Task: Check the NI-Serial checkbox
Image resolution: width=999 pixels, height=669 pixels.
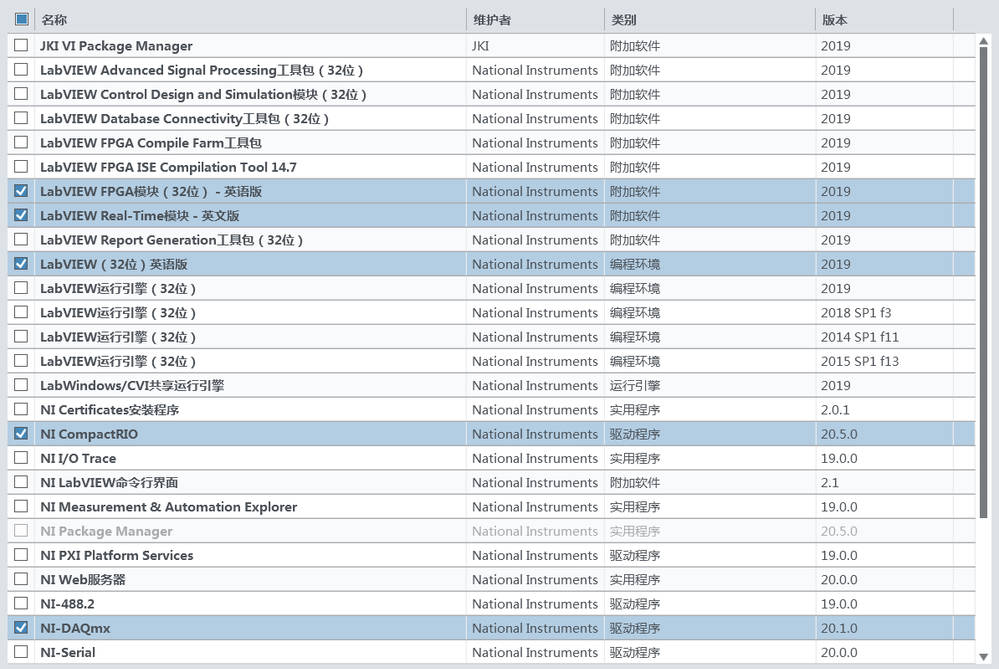Action: click(21, 652)
